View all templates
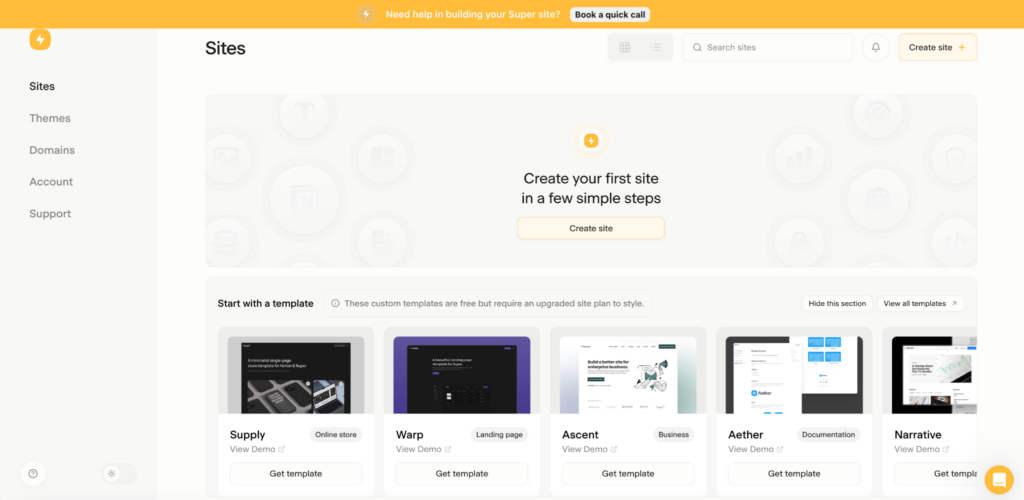1024x500 pixels. (920, 303)
